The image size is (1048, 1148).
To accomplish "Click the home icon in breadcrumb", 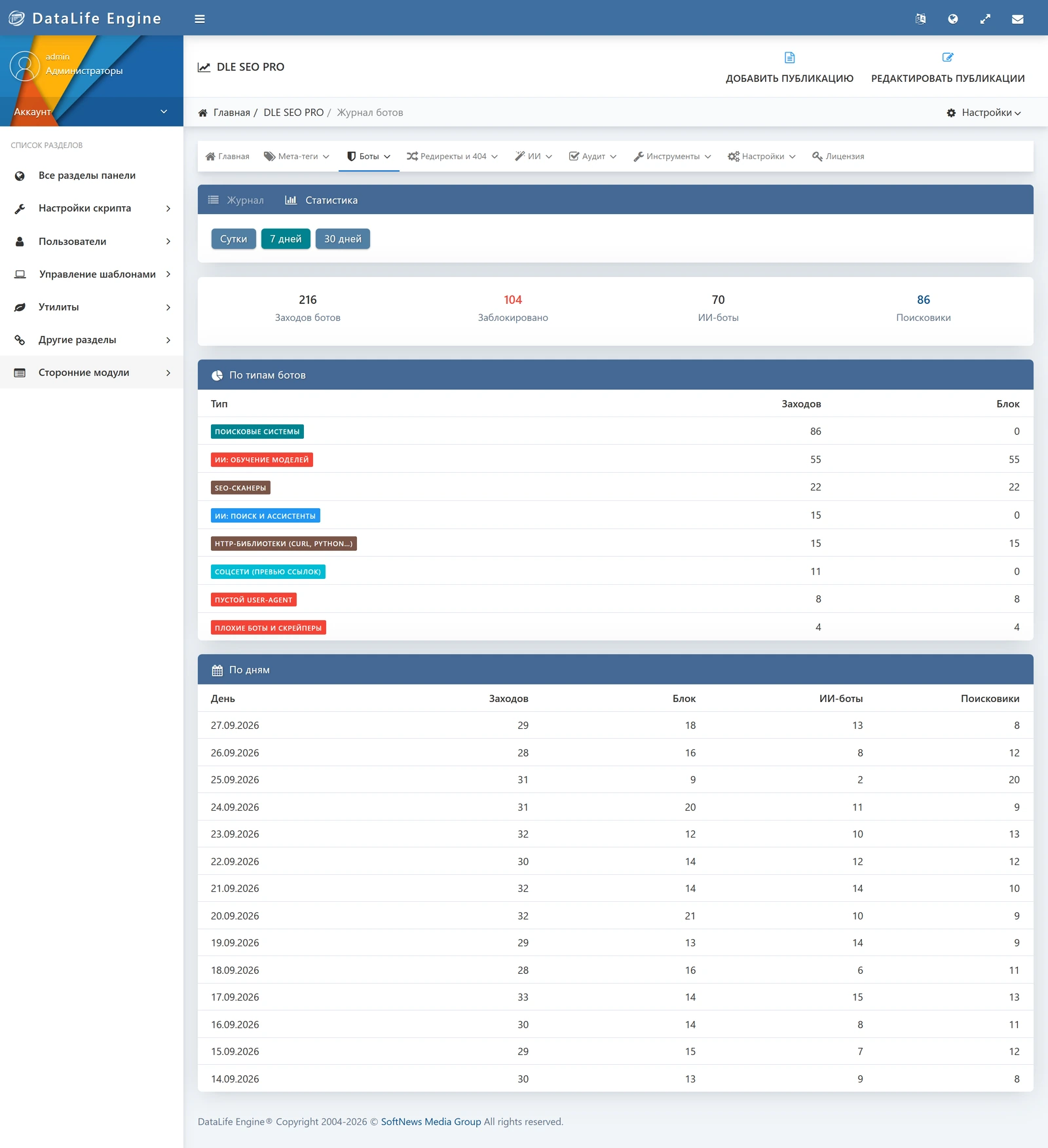I will point(203,113).
